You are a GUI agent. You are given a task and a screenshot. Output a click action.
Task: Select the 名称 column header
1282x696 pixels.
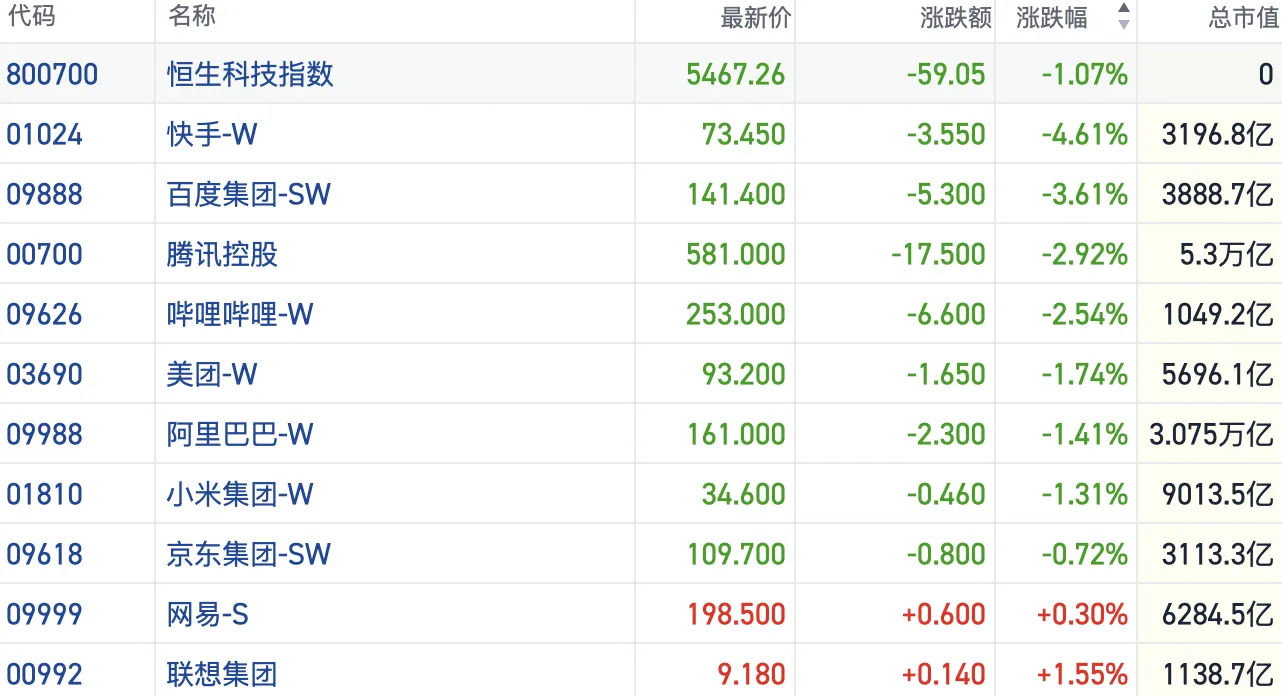click(191, 16)
